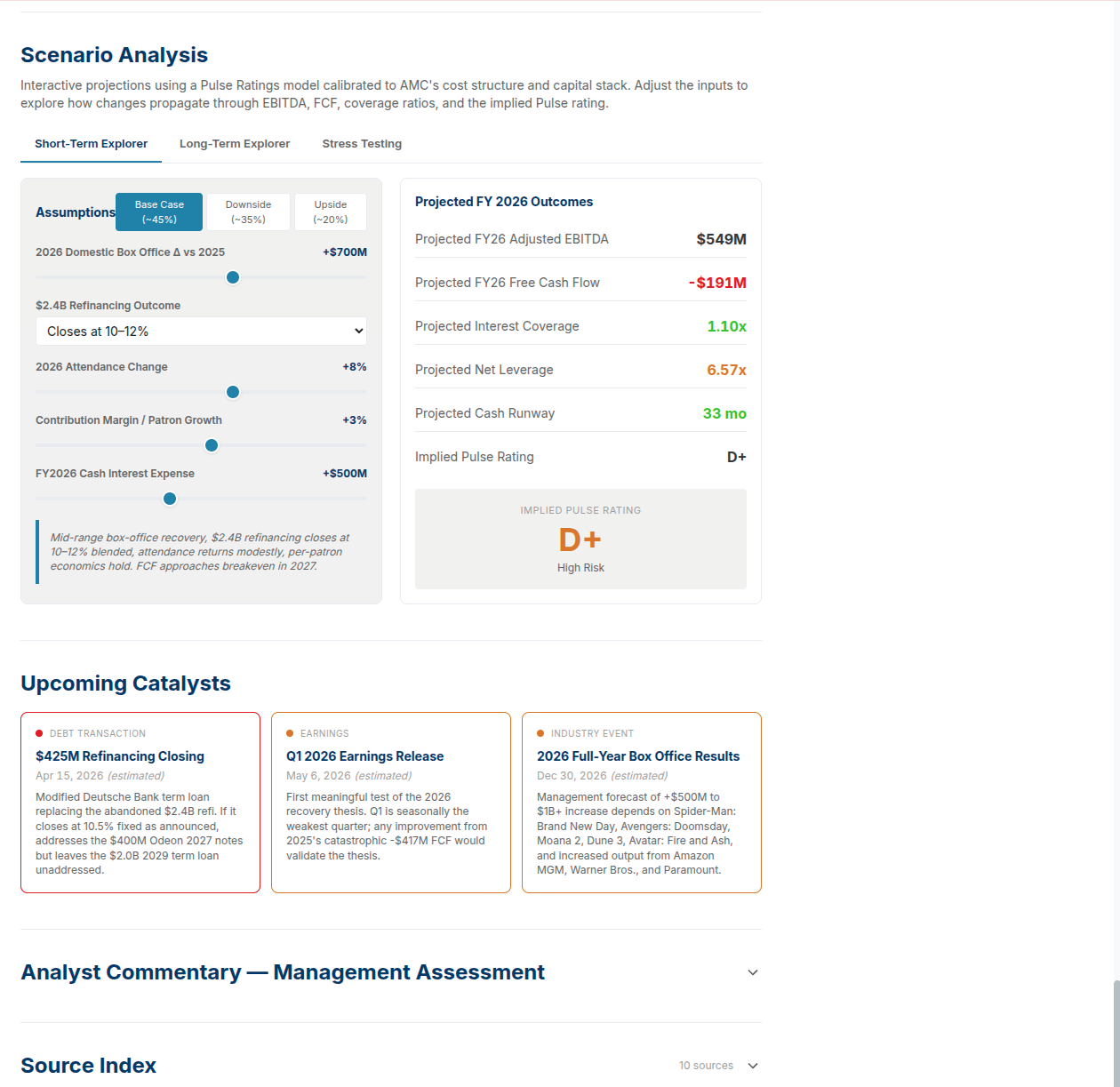The image size is (1120, 1087).
Task: Click the Contribution Margin / Patron Growth slider handle
Action: click(212, 445)
